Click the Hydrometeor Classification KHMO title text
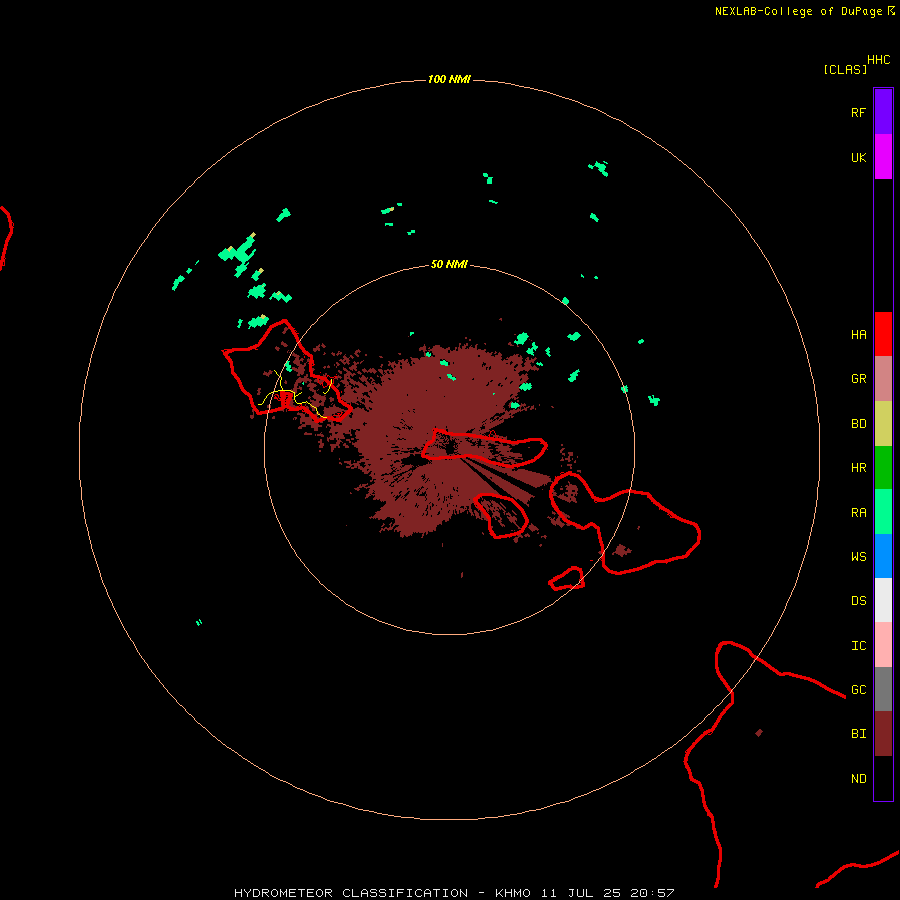Screen dimensions: 900x900 coord(454,893)
